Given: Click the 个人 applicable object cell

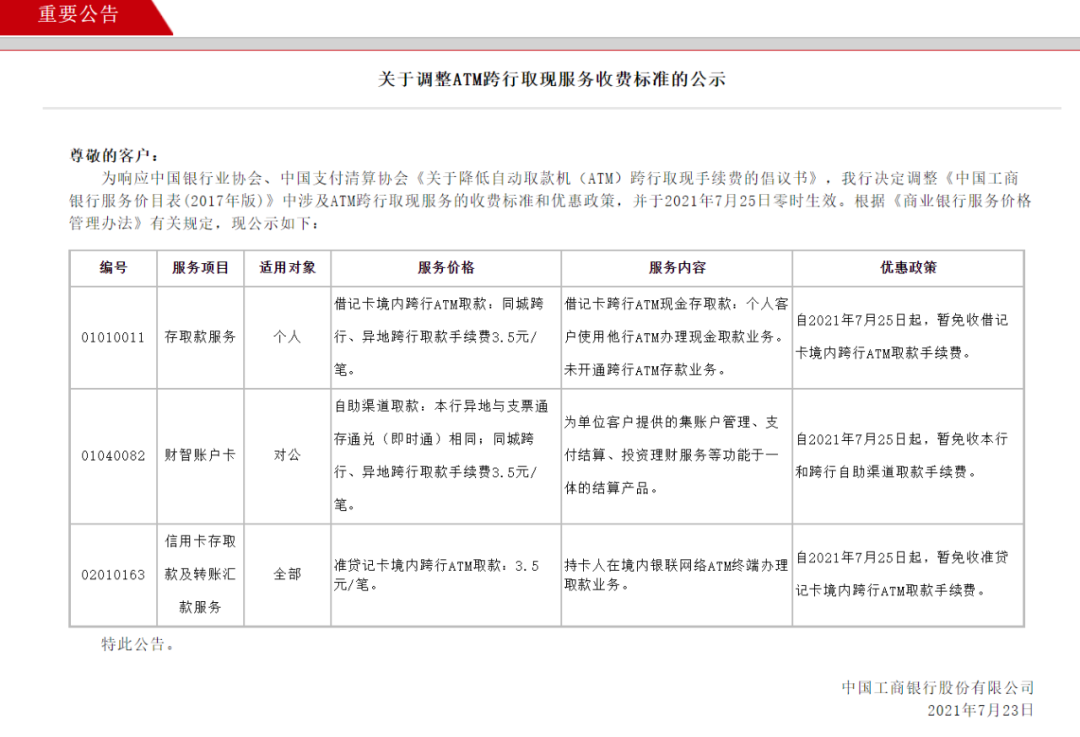Looking at the screenshot, I should pos(287,337).
